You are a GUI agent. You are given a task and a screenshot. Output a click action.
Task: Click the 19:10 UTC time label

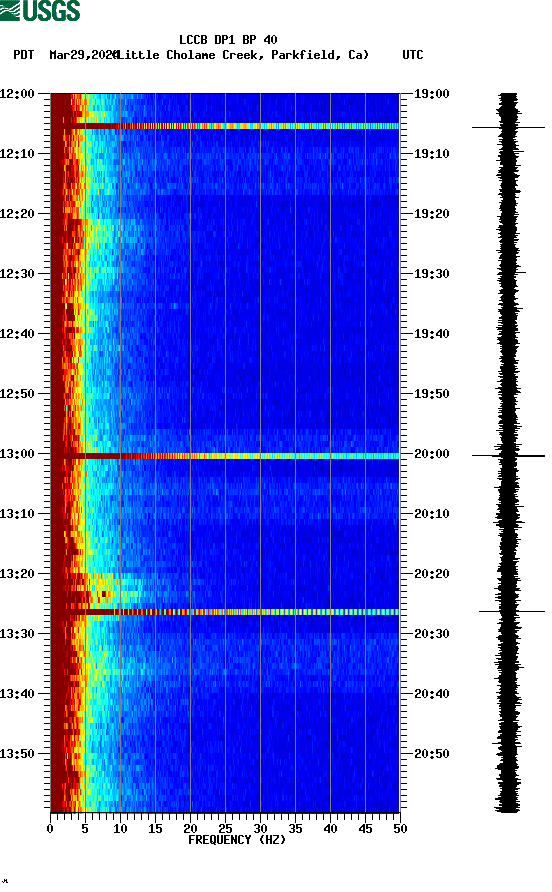(432, 154)
